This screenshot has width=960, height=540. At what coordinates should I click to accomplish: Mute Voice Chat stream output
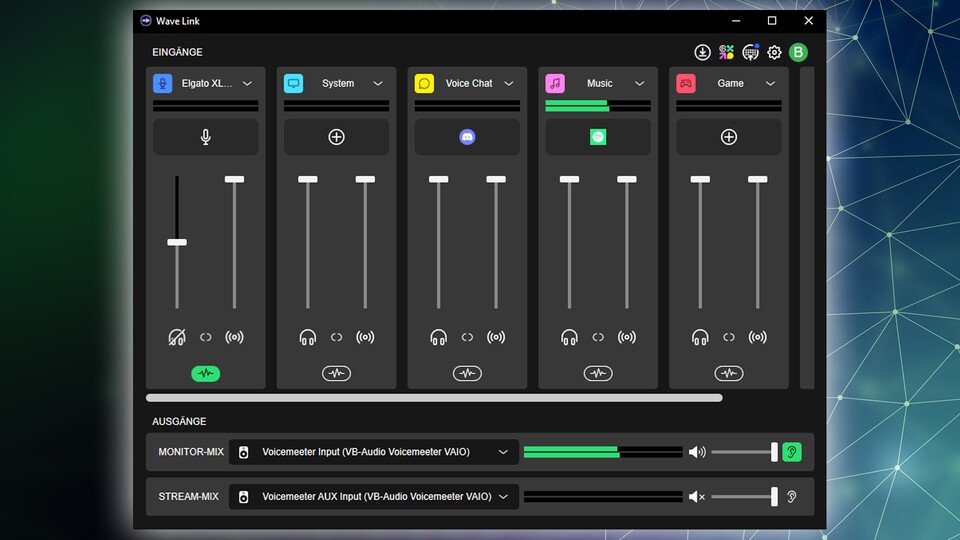click(496, 337)
